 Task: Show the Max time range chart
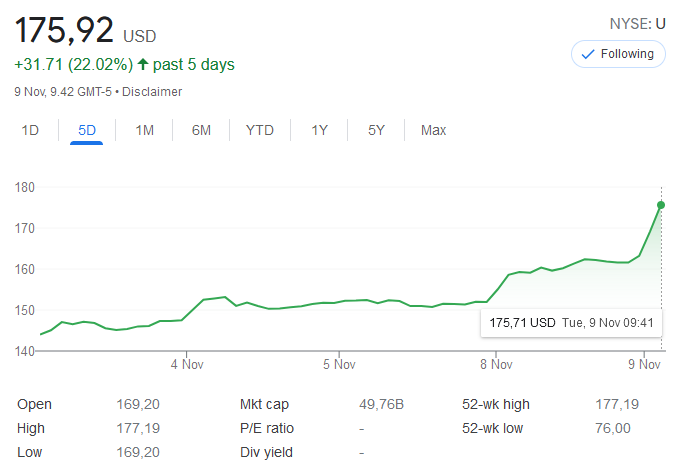click(434, 130)
